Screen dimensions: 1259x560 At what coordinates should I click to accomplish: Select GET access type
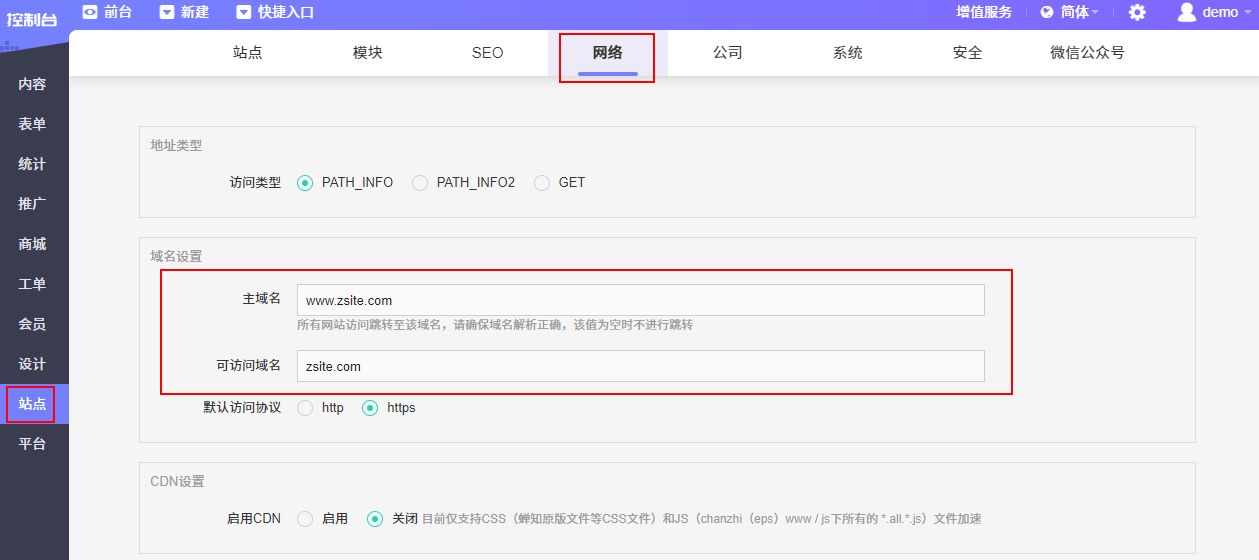[542, 183]
